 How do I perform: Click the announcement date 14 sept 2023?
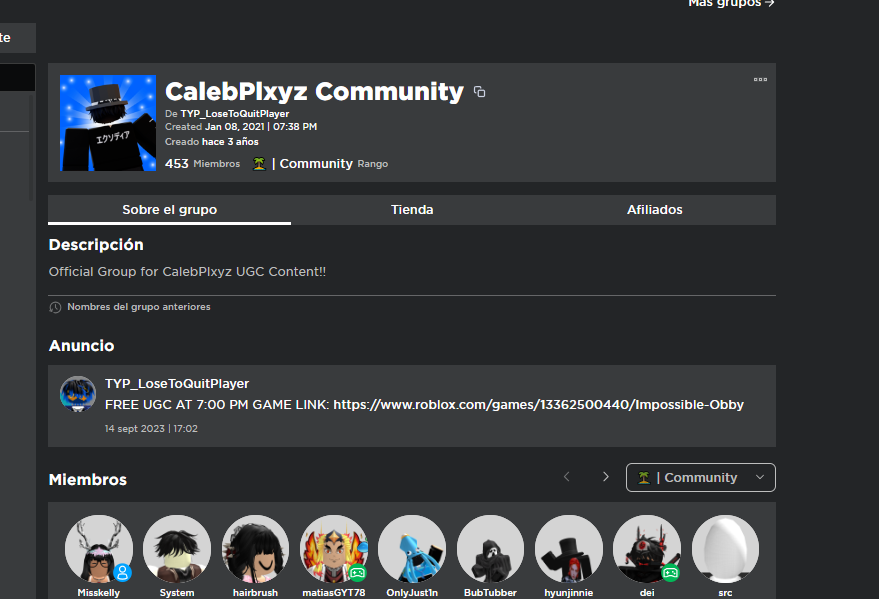coord(151,428)
